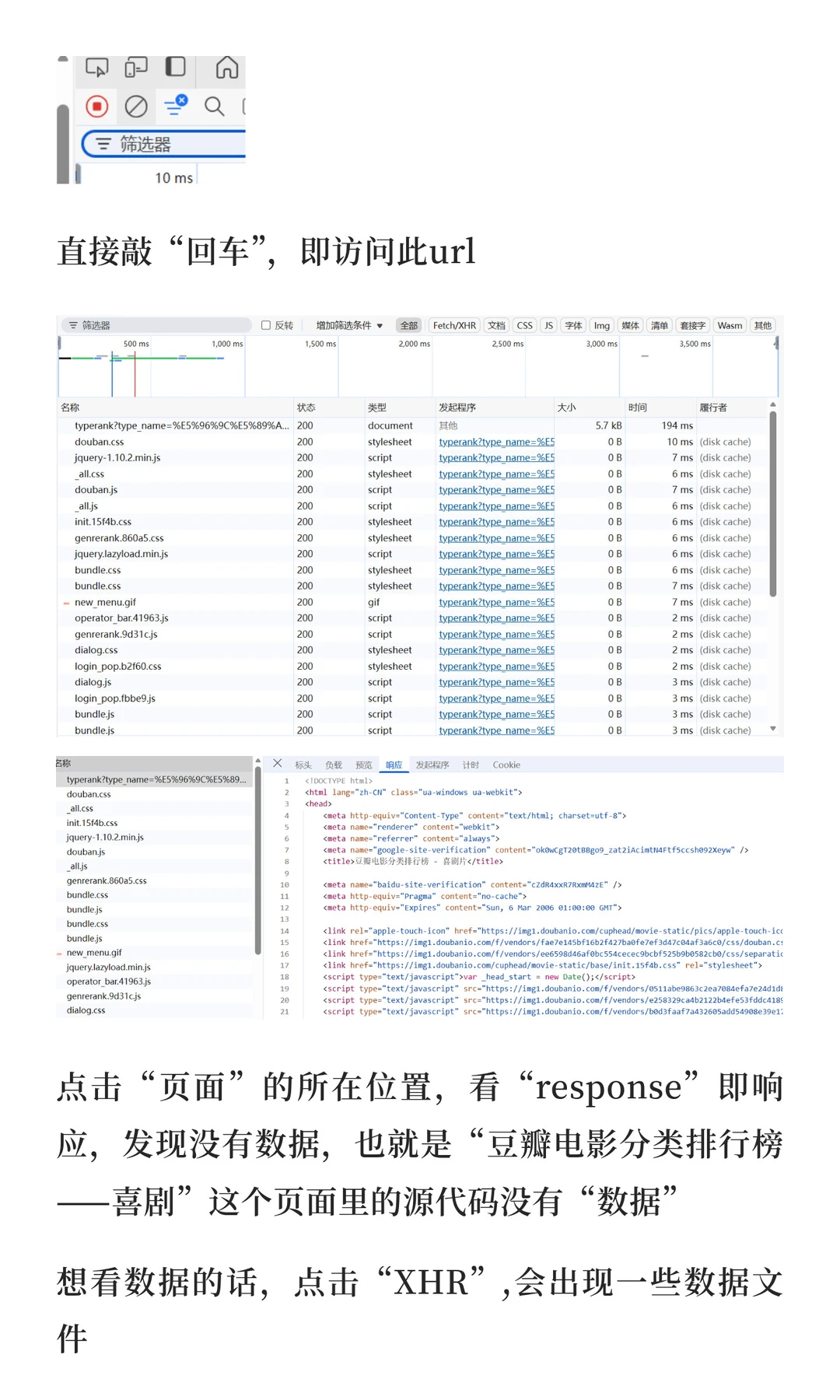The width and height of the screenshot is (840, 1400).
Task: Select the typerank?type_name document request row
Action: (412, 425)
